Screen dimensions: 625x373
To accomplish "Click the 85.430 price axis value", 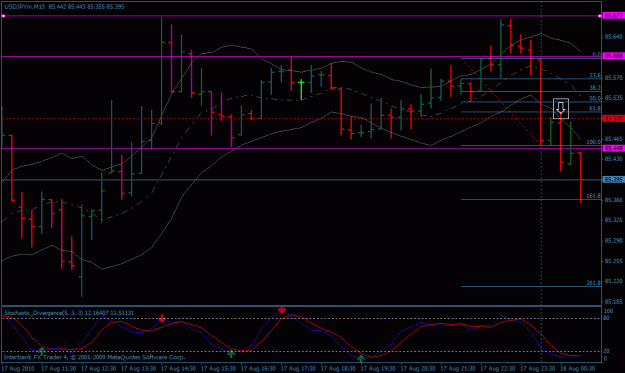I will 613,159.
